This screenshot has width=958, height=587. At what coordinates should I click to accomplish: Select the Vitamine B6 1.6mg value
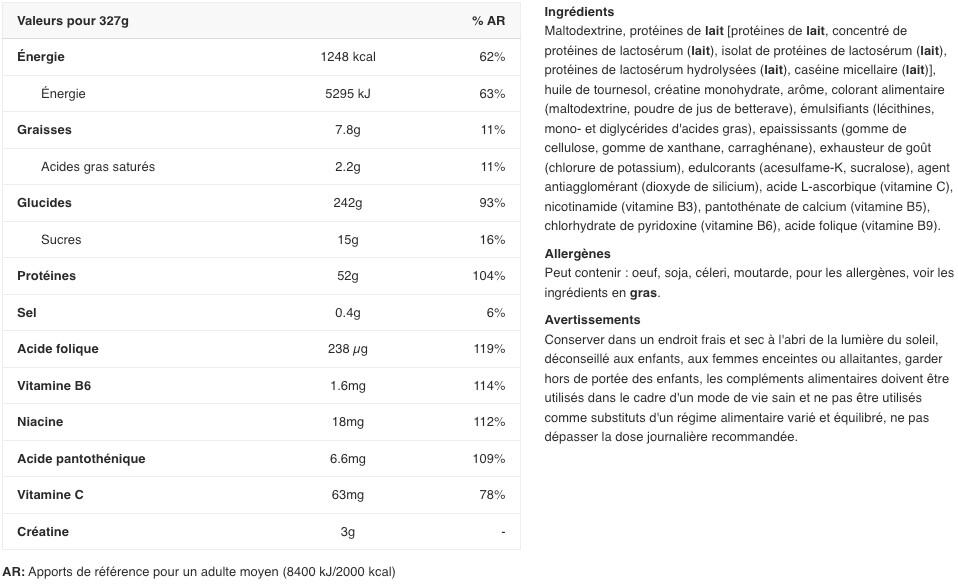coord(348,385)
